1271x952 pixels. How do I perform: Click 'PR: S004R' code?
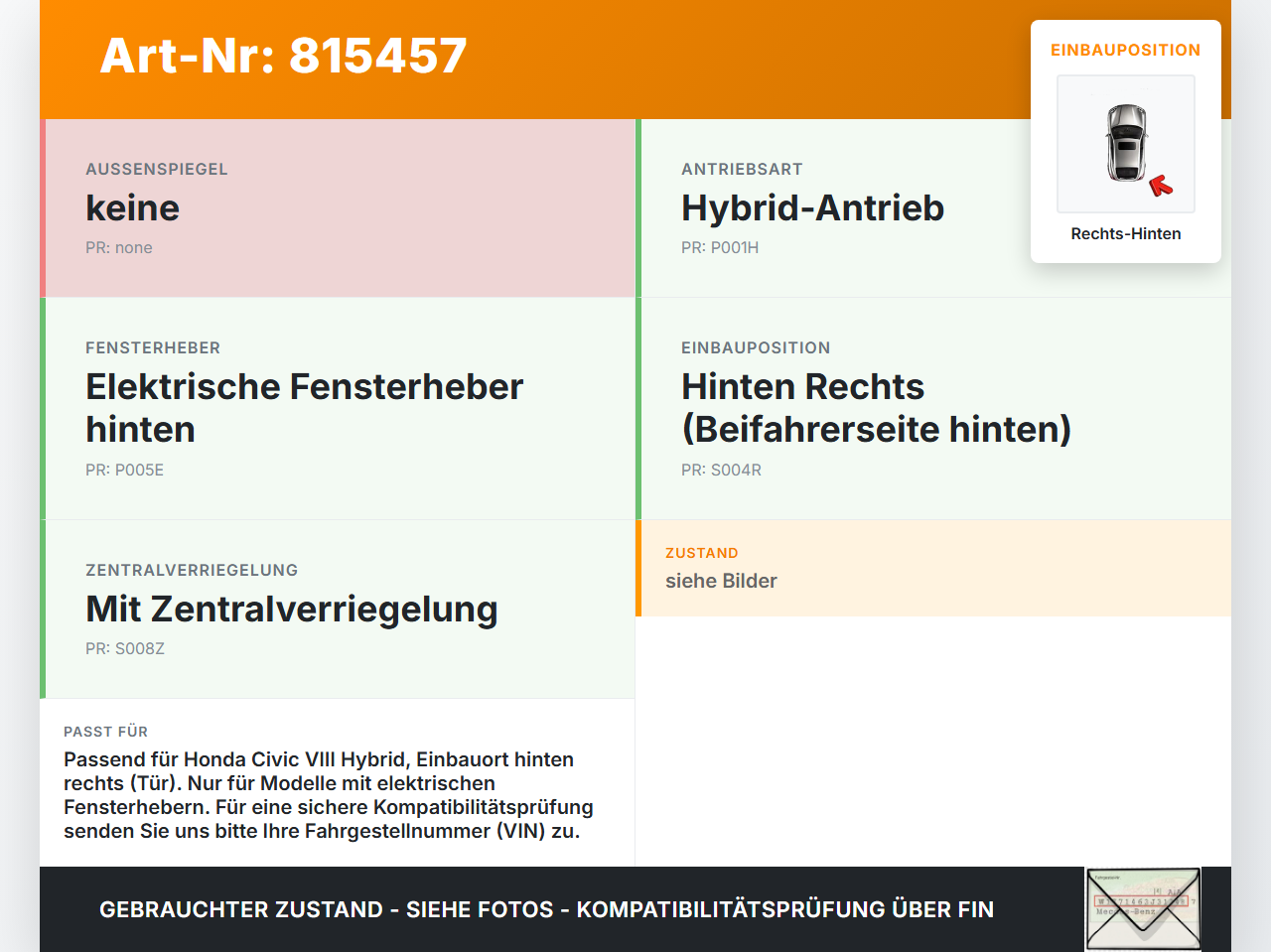[x=721, y=470]
